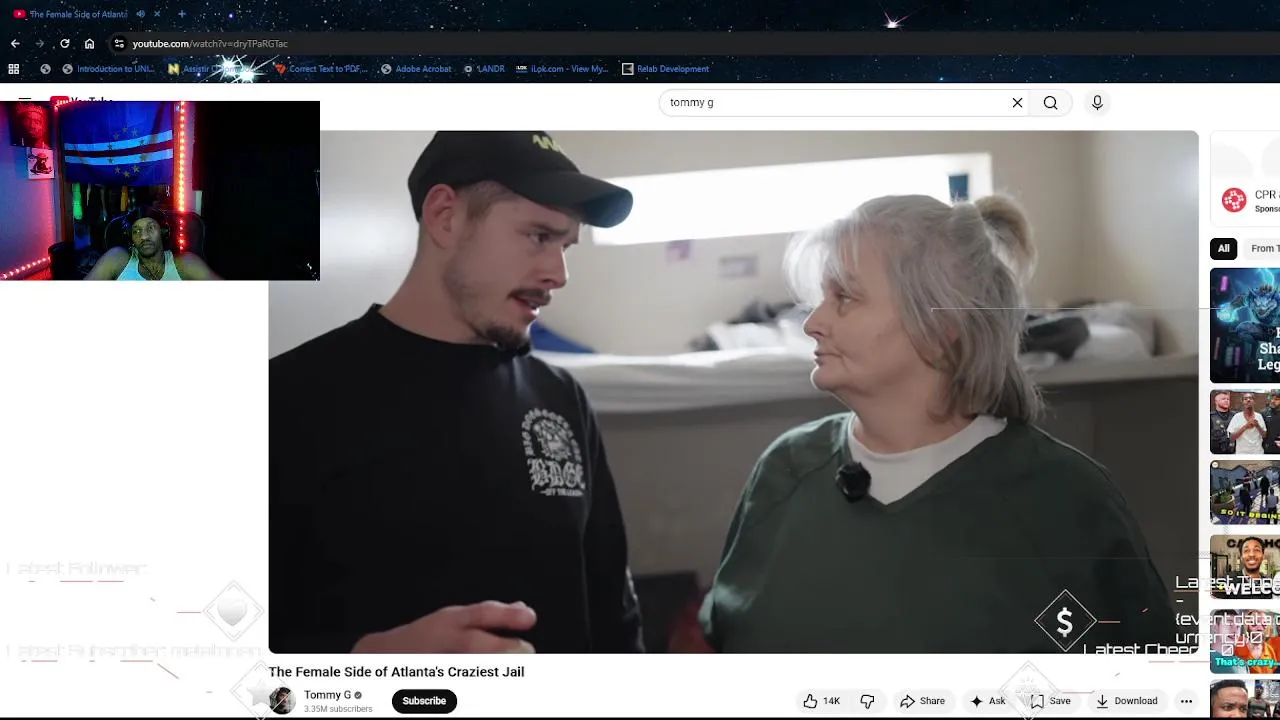Share the video
Image resolution: width=1280 pixels, height=720 pixels.
tap(922, 701)
